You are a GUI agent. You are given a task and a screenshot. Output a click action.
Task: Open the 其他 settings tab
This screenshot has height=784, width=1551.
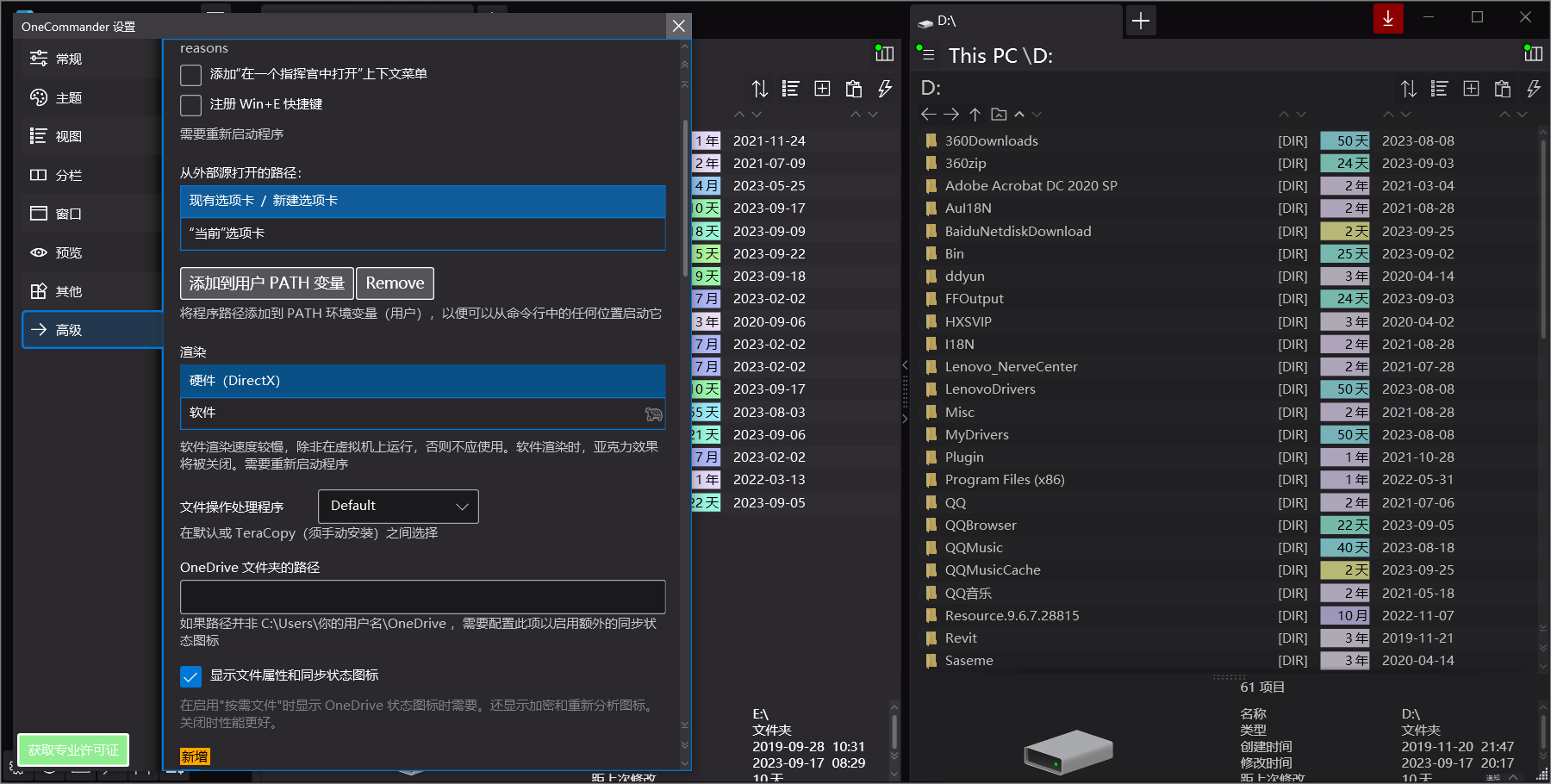(92, 291)
